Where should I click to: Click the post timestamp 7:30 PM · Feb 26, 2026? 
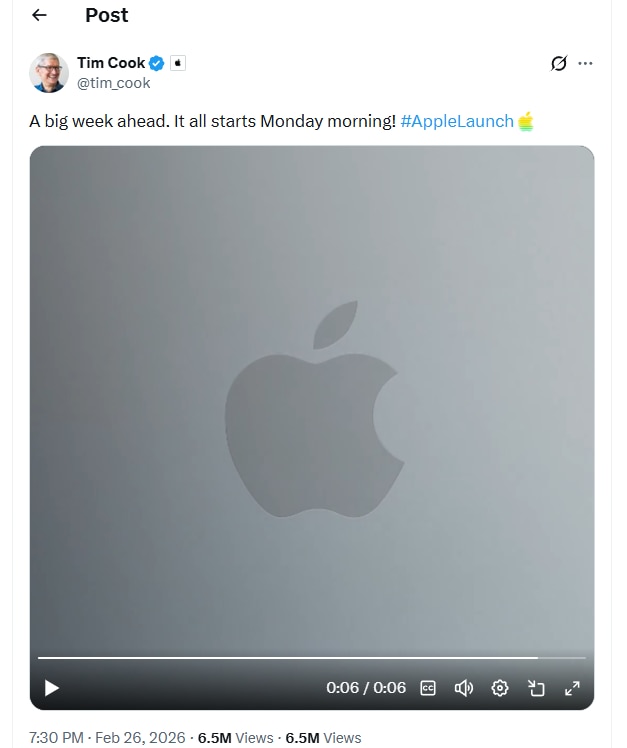tap(107, 738)
